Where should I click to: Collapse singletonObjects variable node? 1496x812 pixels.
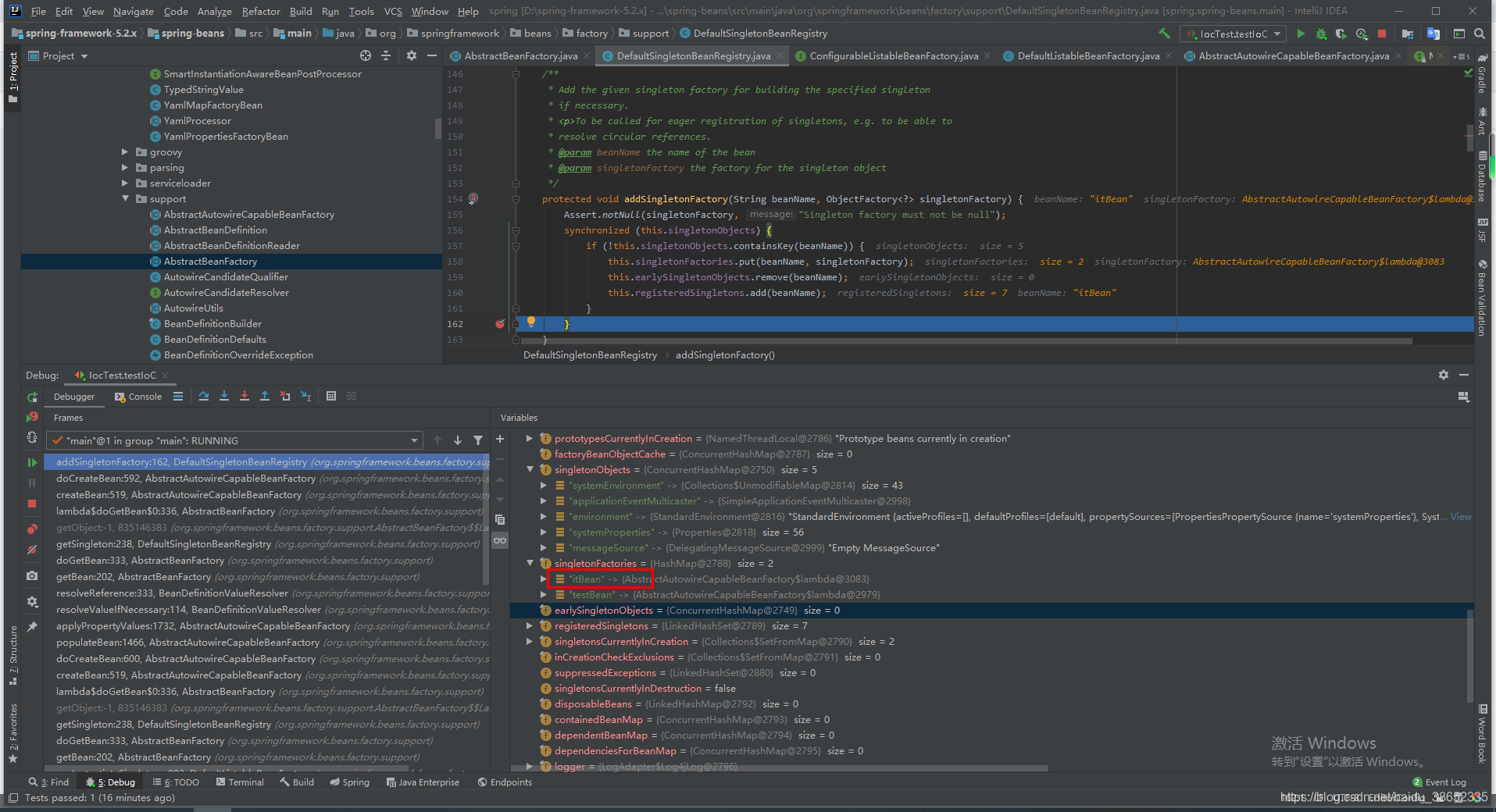[530, 469]
